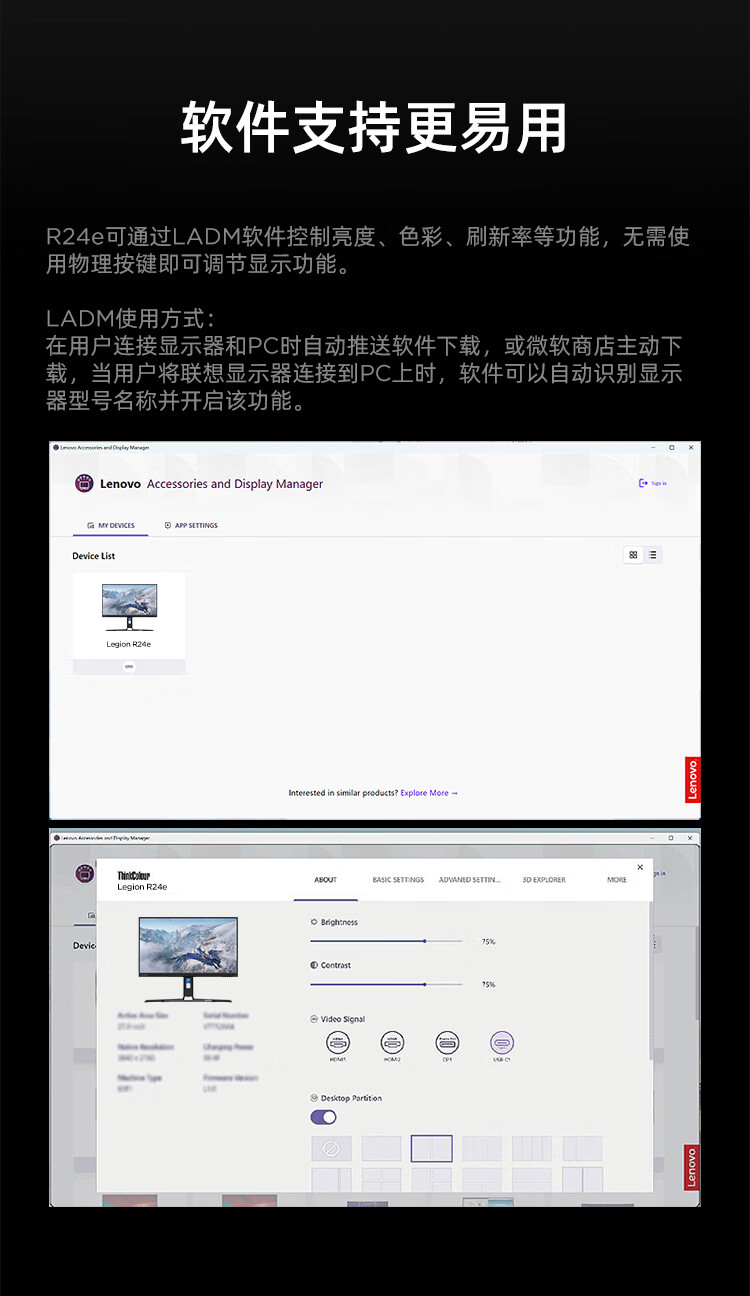Adjust the Brightness slider

tap(386, 941)
